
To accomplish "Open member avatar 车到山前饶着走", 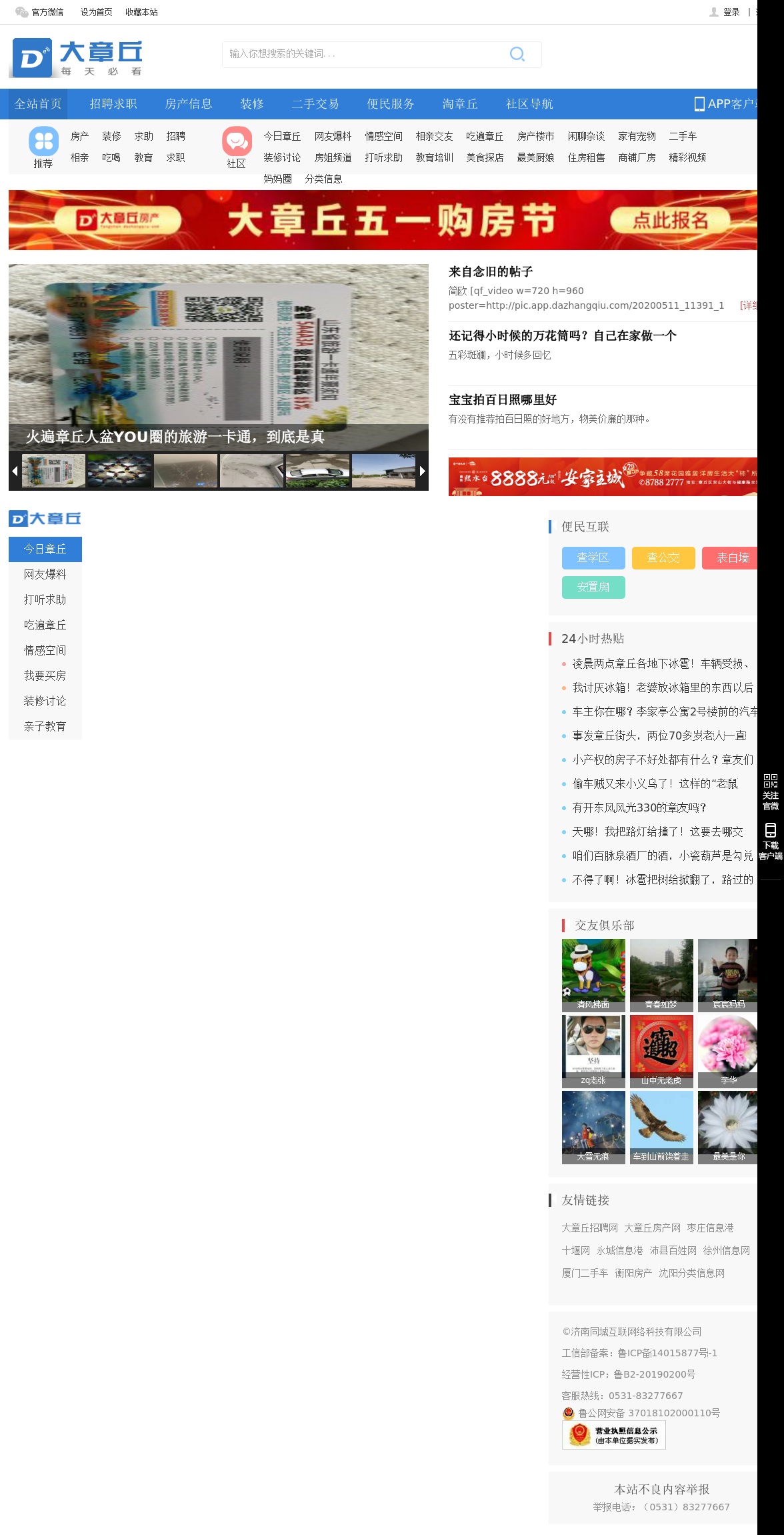I will [x=661, y=1128].
